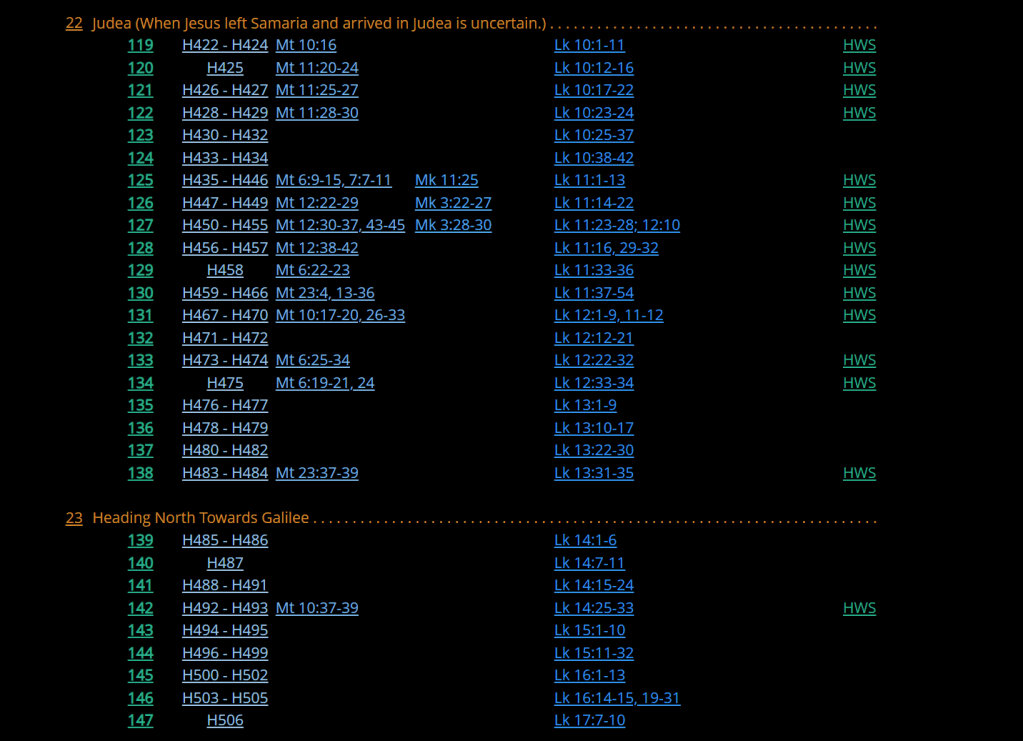This screenshot has width=1023, height=741.
Task: Click Mt 23:4, 13-36 link
Action: tap(325, 293)
